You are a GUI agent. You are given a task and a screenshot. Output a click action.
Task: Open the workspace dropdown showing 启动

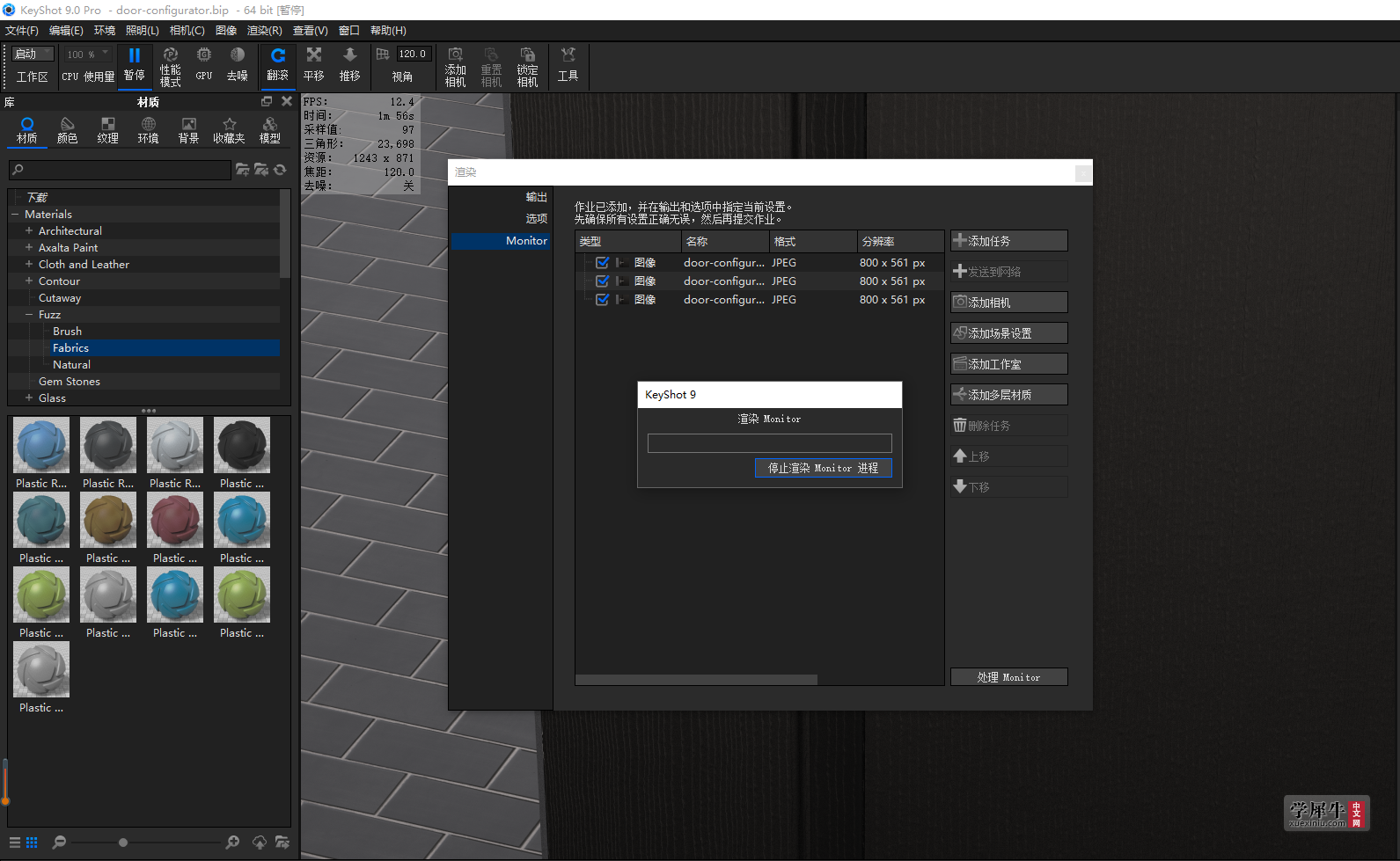[x=33, y=55]
